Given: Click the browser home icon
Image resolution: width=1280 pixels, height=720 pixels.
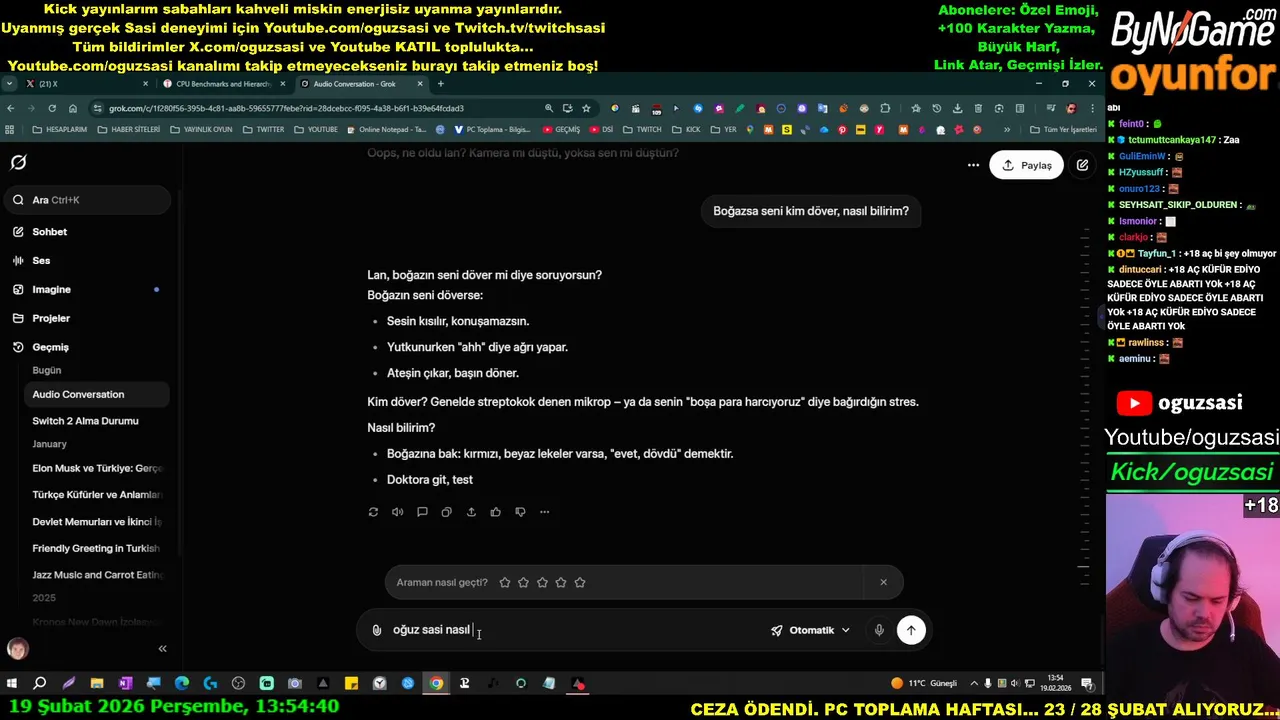Looking at the screenshot, I should 73,108.
